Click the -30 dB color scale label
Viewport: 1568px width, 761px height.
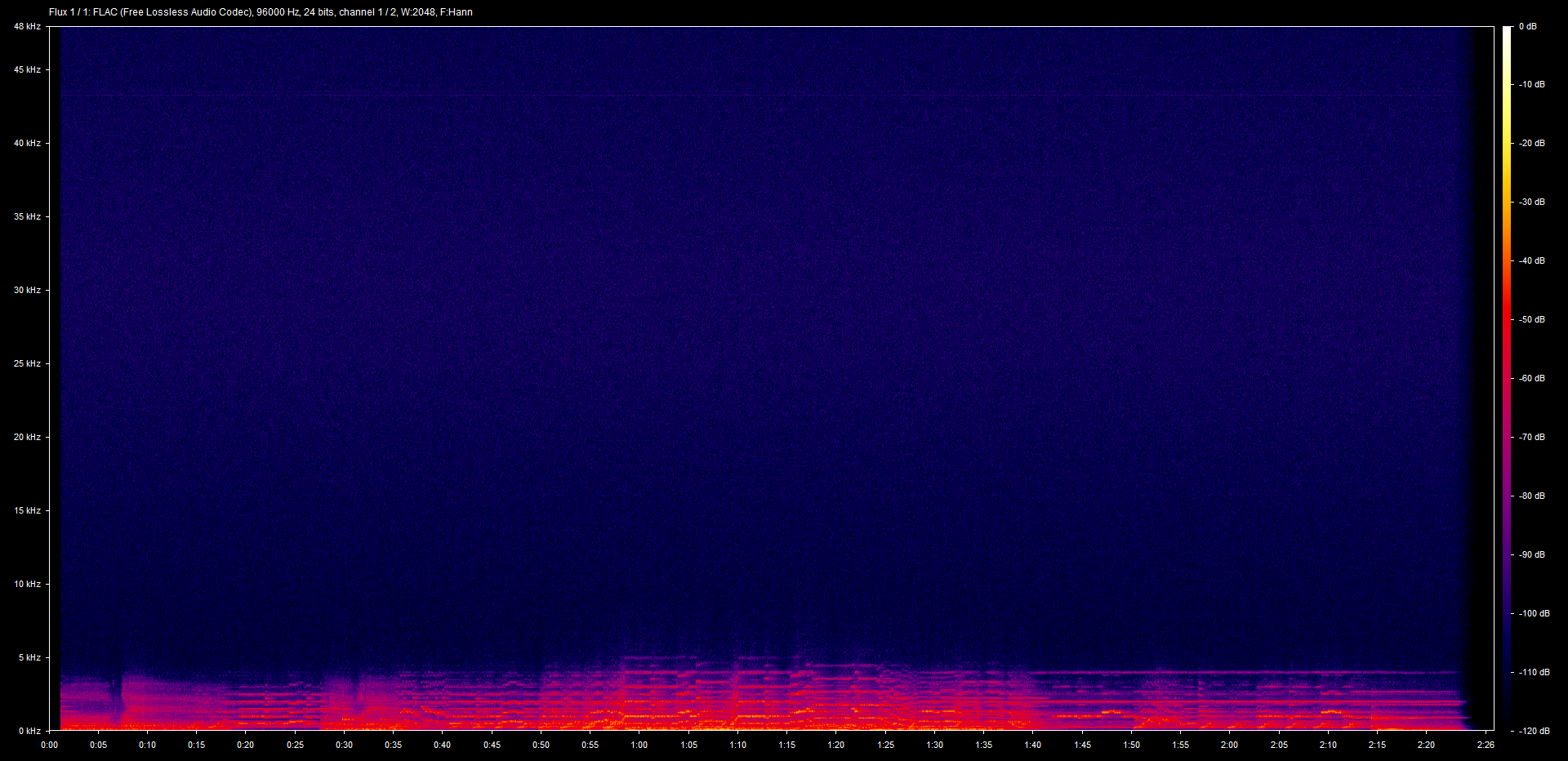click(x=1532, y=202)
